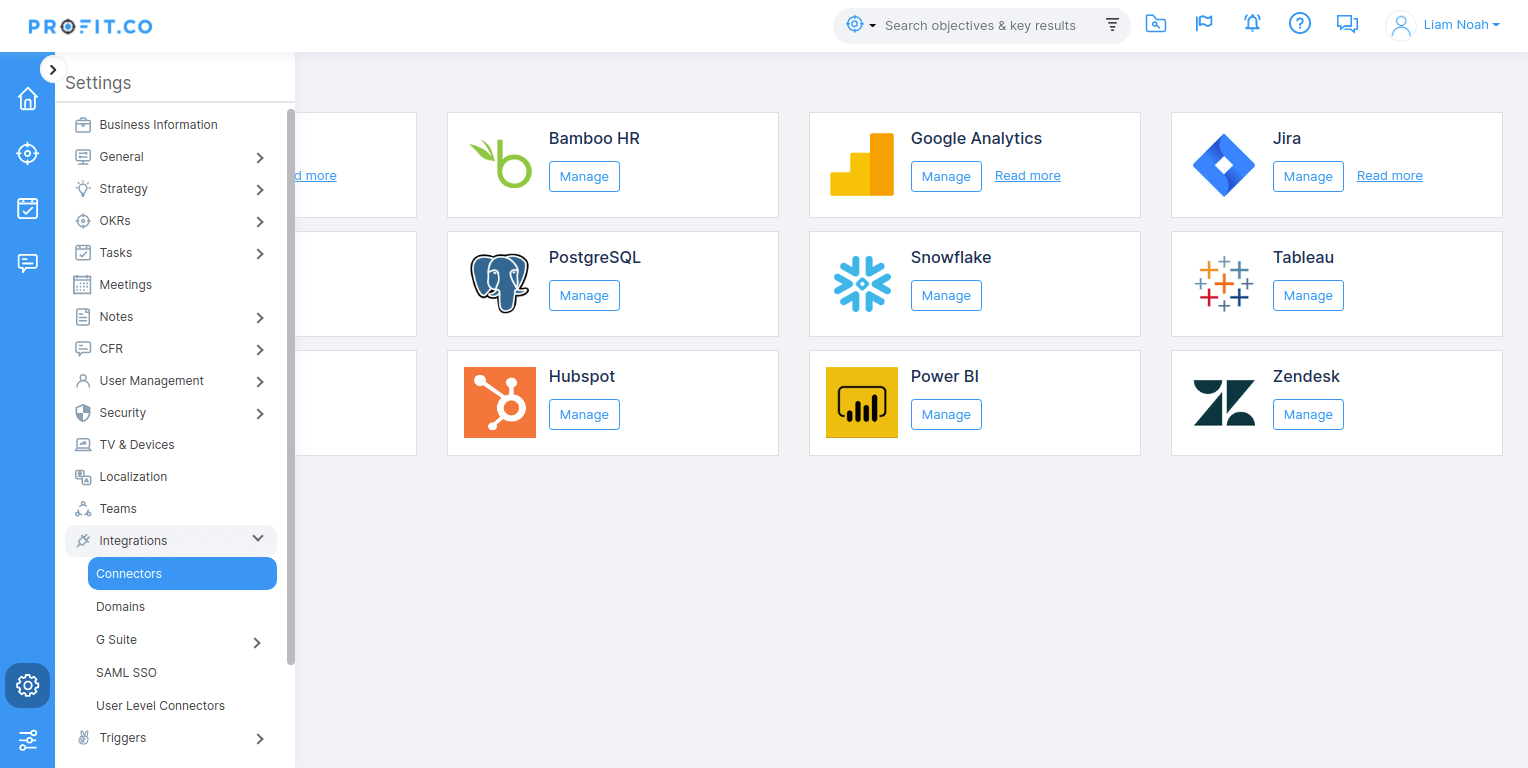Image resolution: width=1528 pixels, height=768 pixels.
Task: Read more about Google Analytics
Action: coord(1028,176)
